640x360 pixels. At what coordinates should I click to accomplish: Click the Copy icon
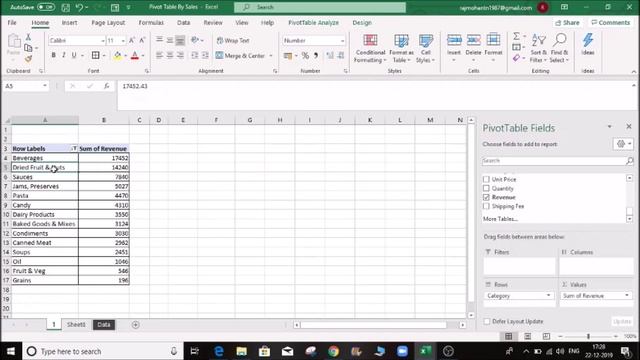coord(28,48)
